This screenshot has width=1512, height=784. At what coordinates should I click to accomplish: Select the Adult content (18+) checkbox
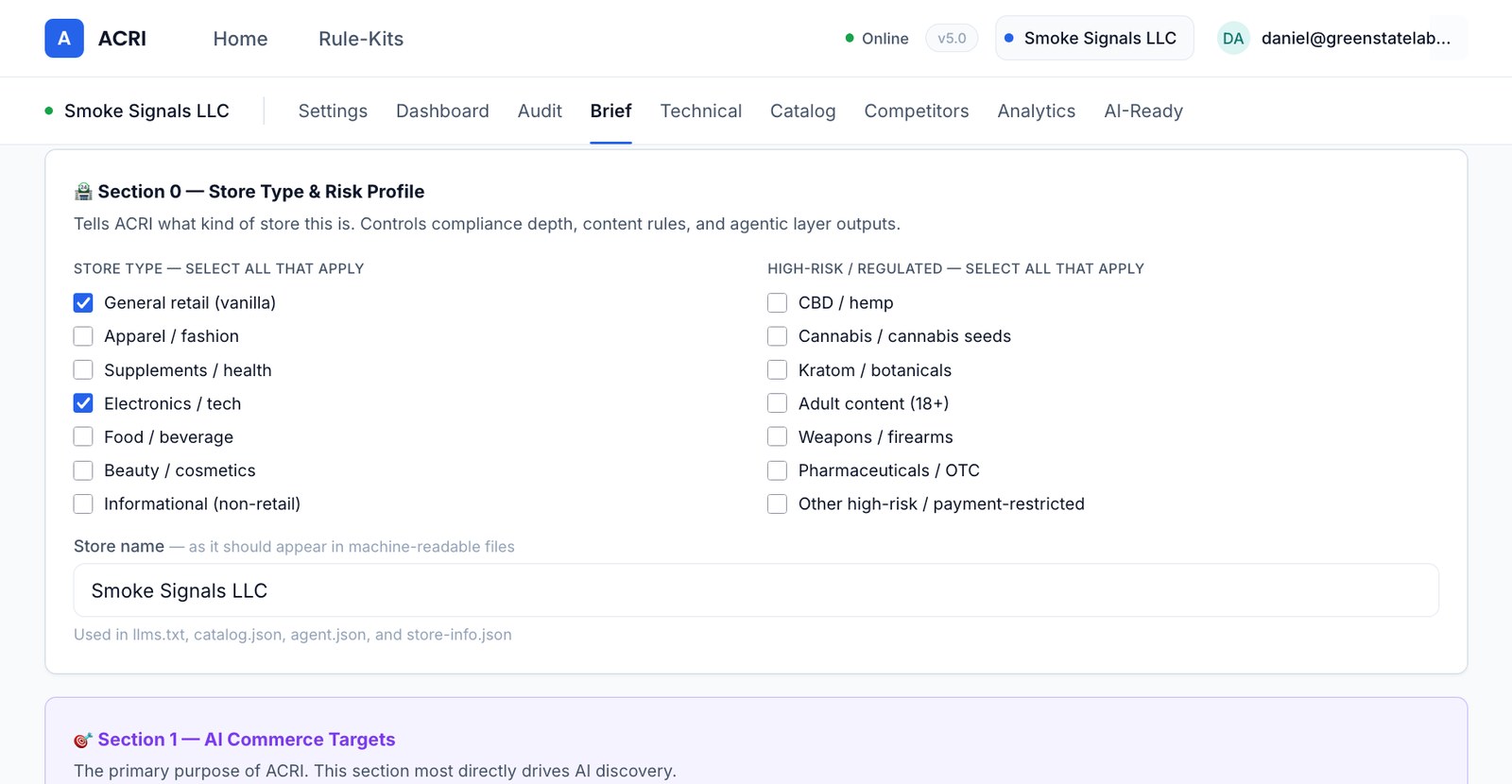(777, 403)
